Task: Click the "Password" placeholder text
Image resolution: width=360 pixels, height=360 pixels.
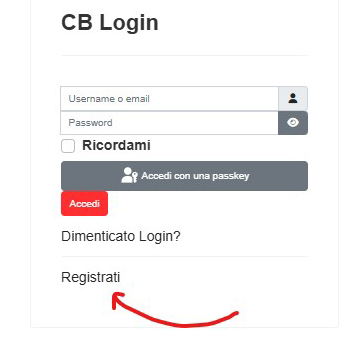Action: (x=90, y=123)
